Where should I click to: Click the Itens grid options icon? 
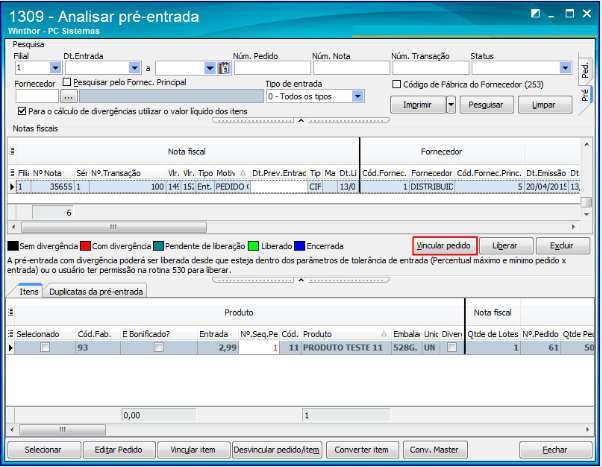pos(11,312)
